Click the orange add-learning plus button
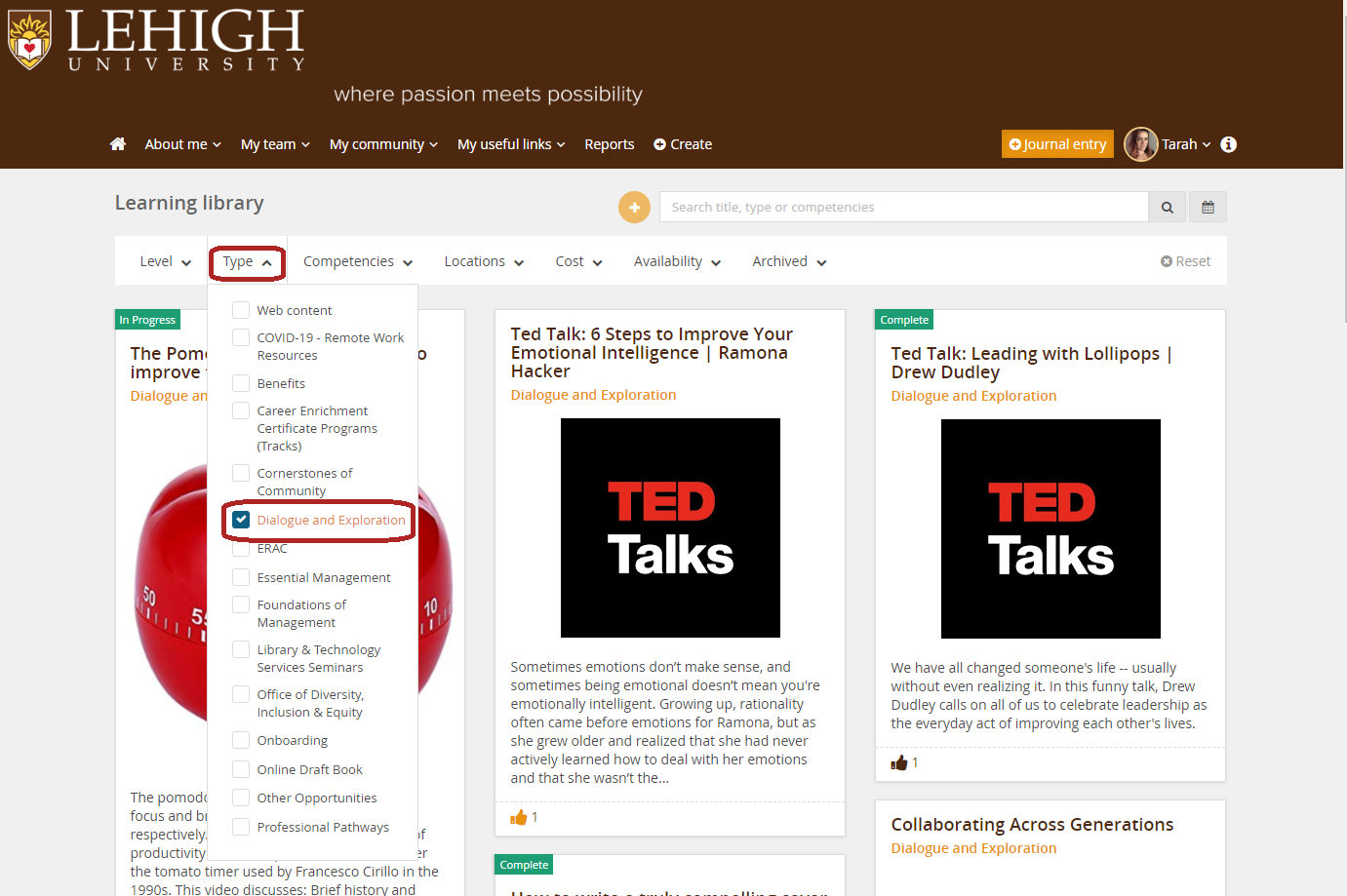1347x896 pixels. tap(634, 207)
